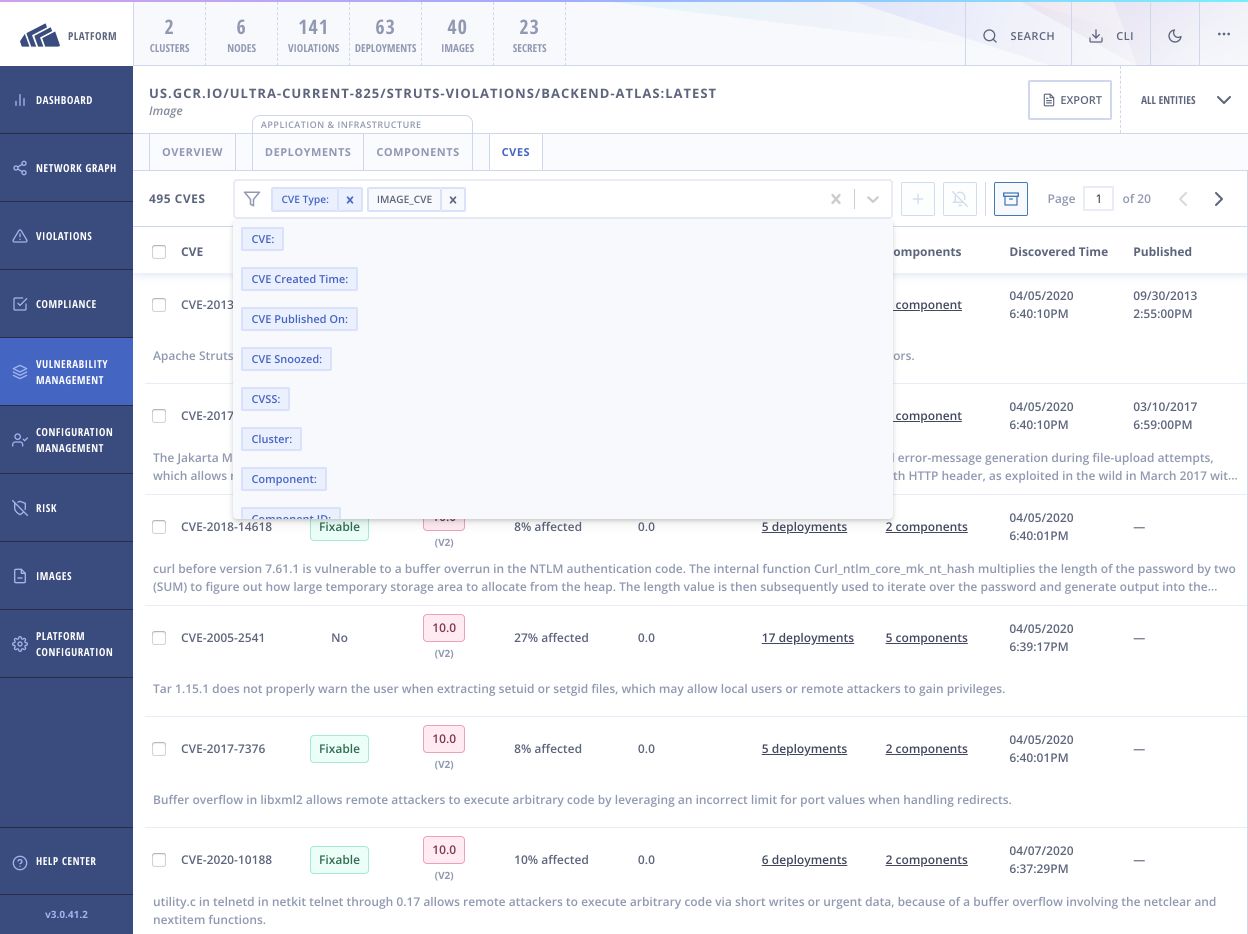Check the CVE-2017-7376 checkbox
1248x934 pixels.
tap(159, 749)
